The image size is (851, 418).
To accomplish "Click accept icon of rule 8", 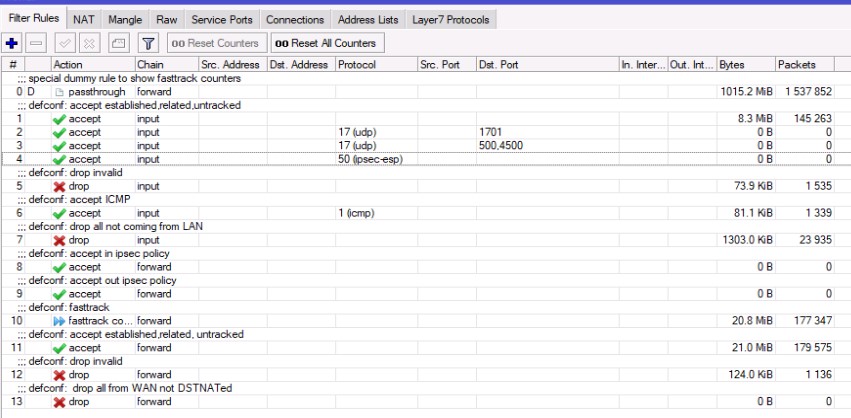I will [60, 268].
